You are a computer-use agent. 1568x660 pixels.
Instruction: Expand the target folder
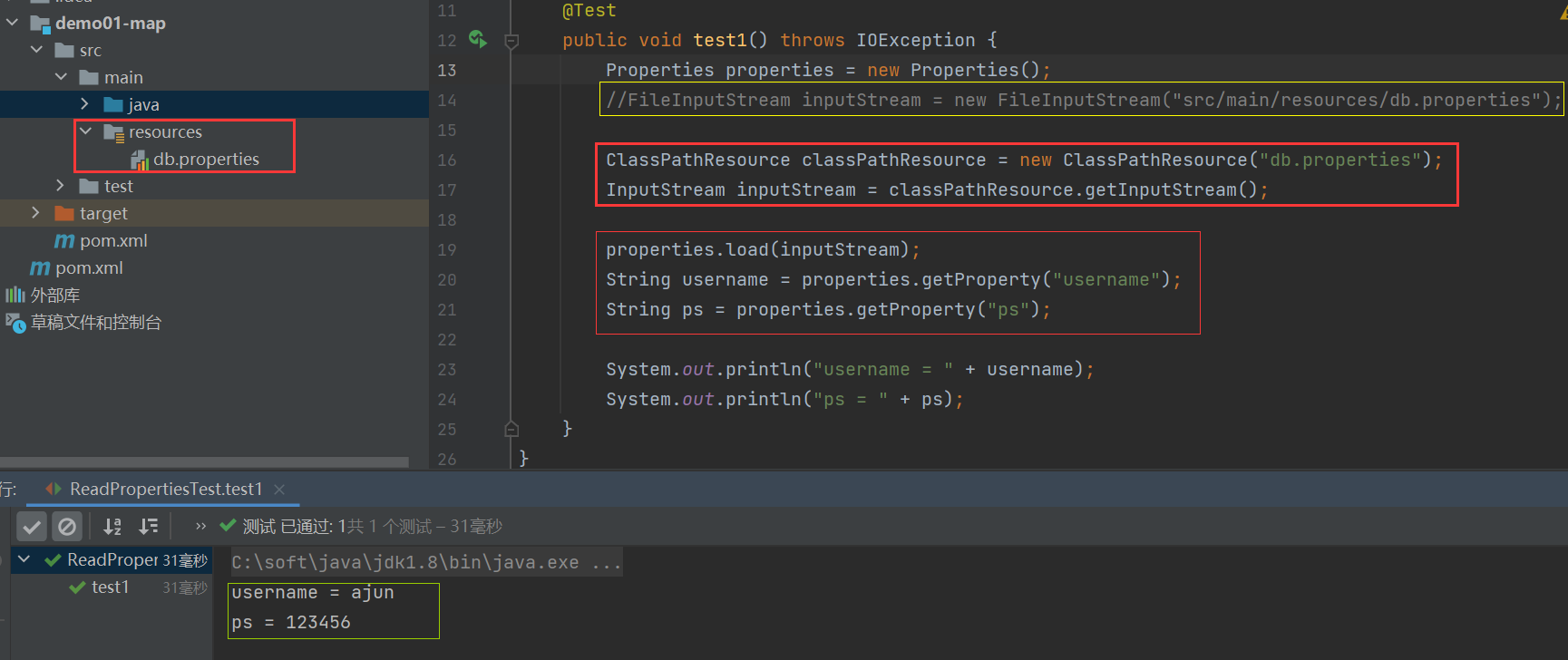(36, 213)
